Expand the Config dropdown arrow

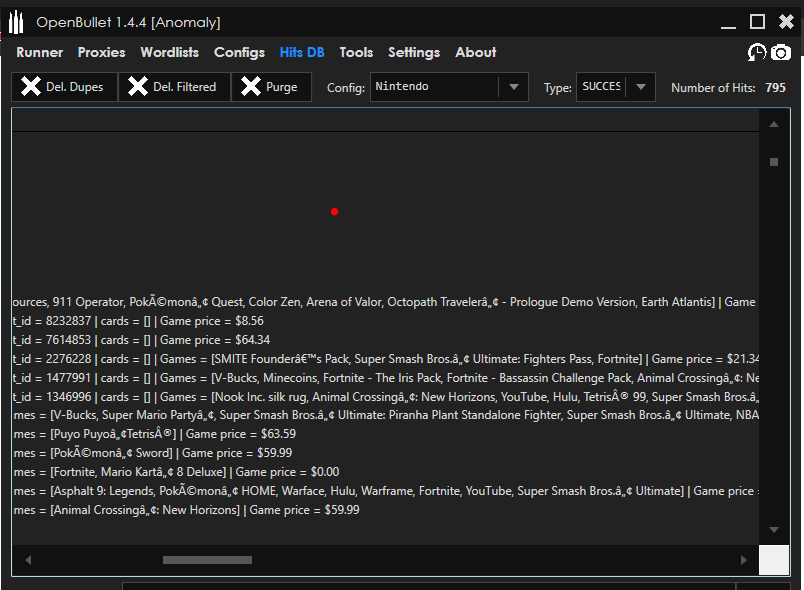(x=514, y=87)
